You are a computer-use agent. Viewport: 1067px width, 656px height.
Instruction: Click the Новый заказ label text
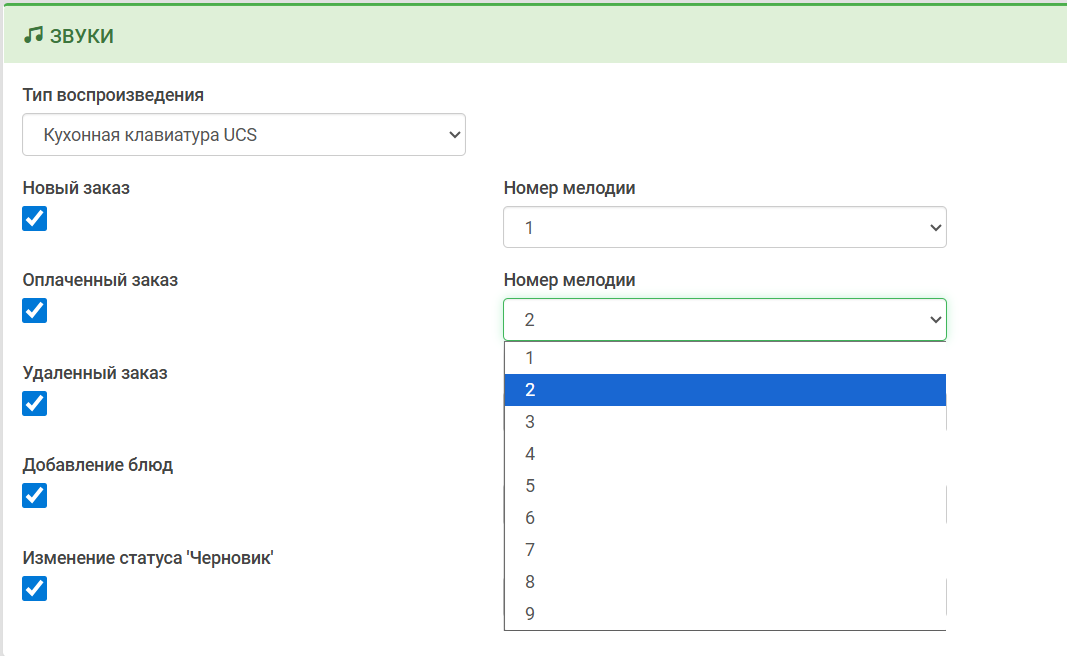[x=76, y=188]
